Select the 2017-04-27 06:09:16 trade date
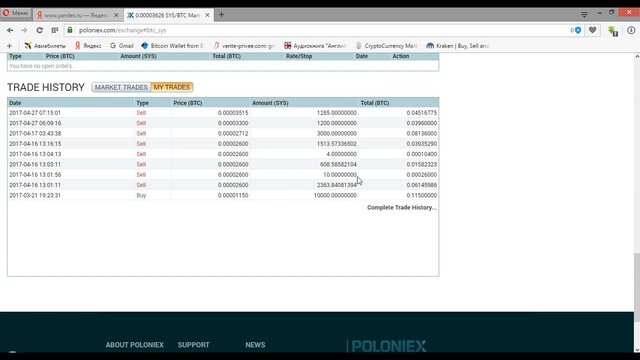The image size is (640, 360). [x=35, y=123]
